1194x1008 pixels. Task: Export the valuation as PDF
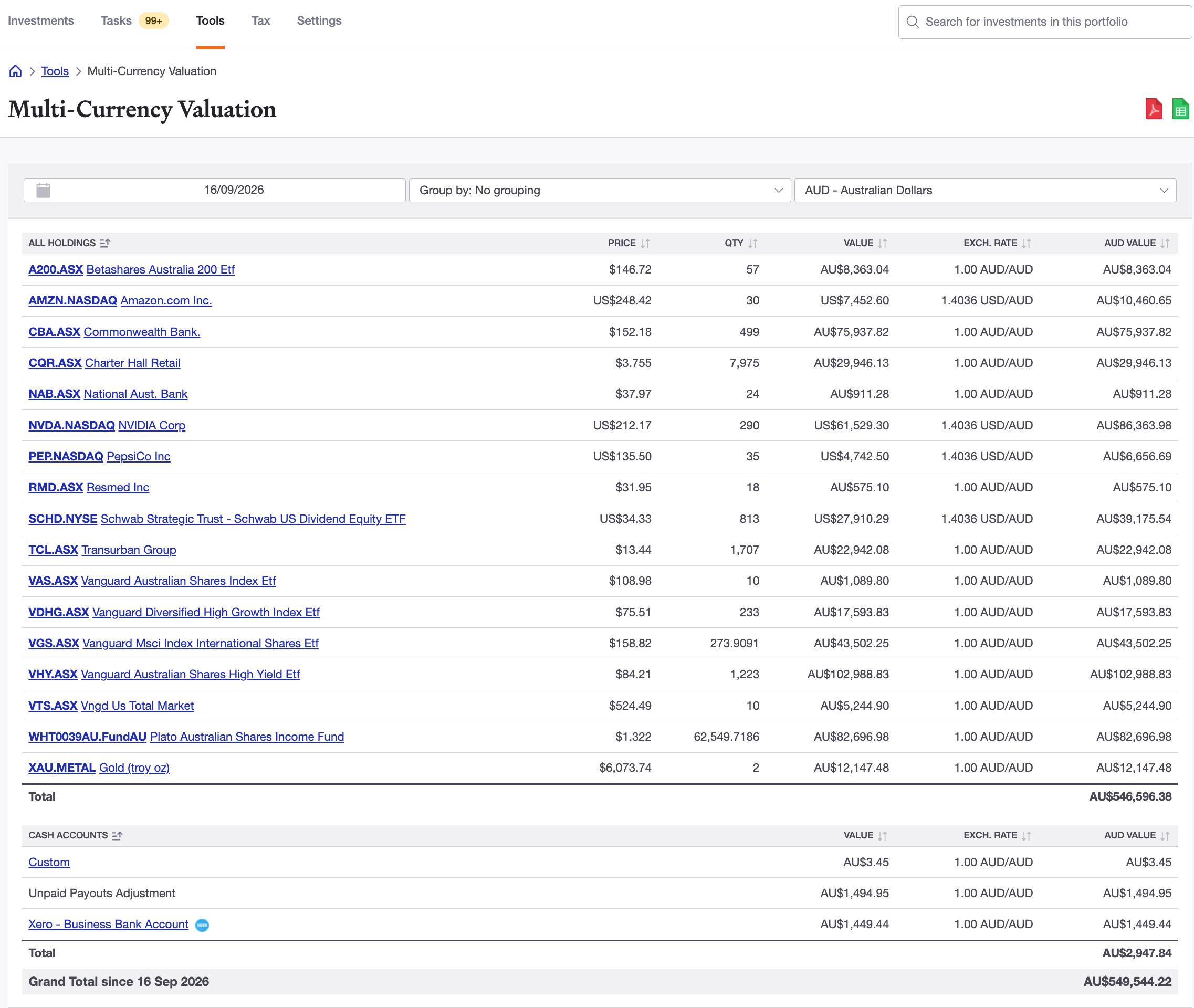[x=1154, y=109]
